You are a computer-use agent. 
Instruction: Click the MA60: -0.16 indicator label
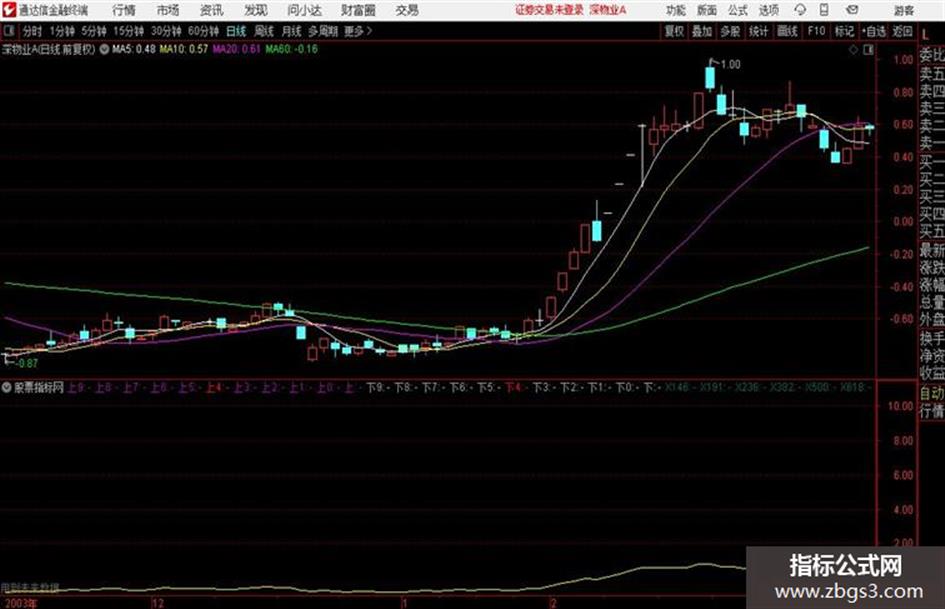tap(291, 49)
